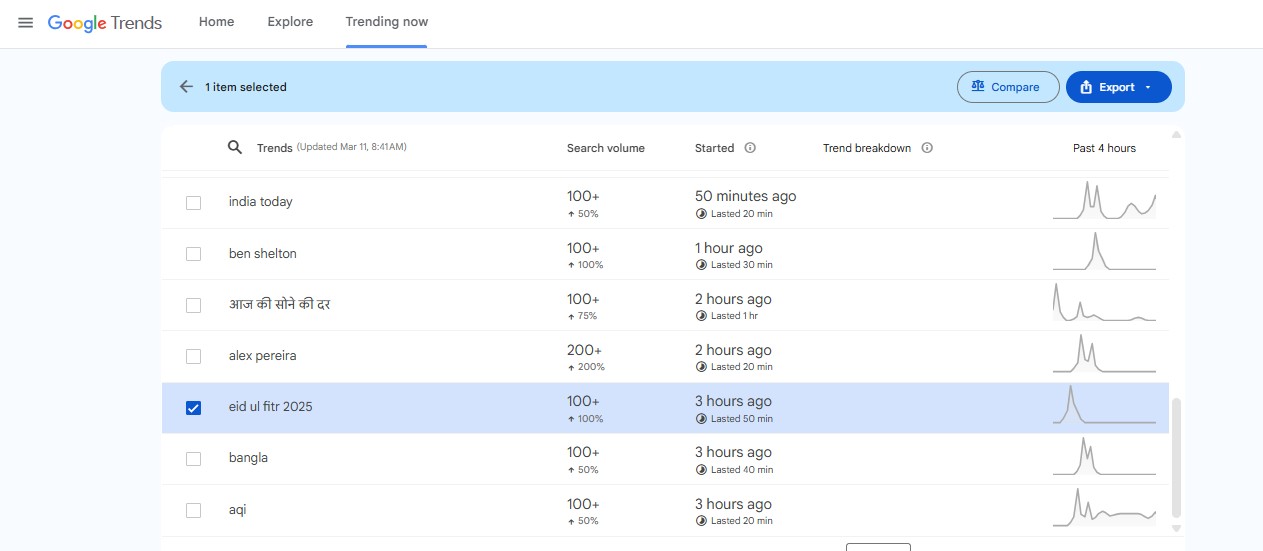Screen dimensions: 1263x551
Task: Go to the Home tab
Action: [216, 22]
